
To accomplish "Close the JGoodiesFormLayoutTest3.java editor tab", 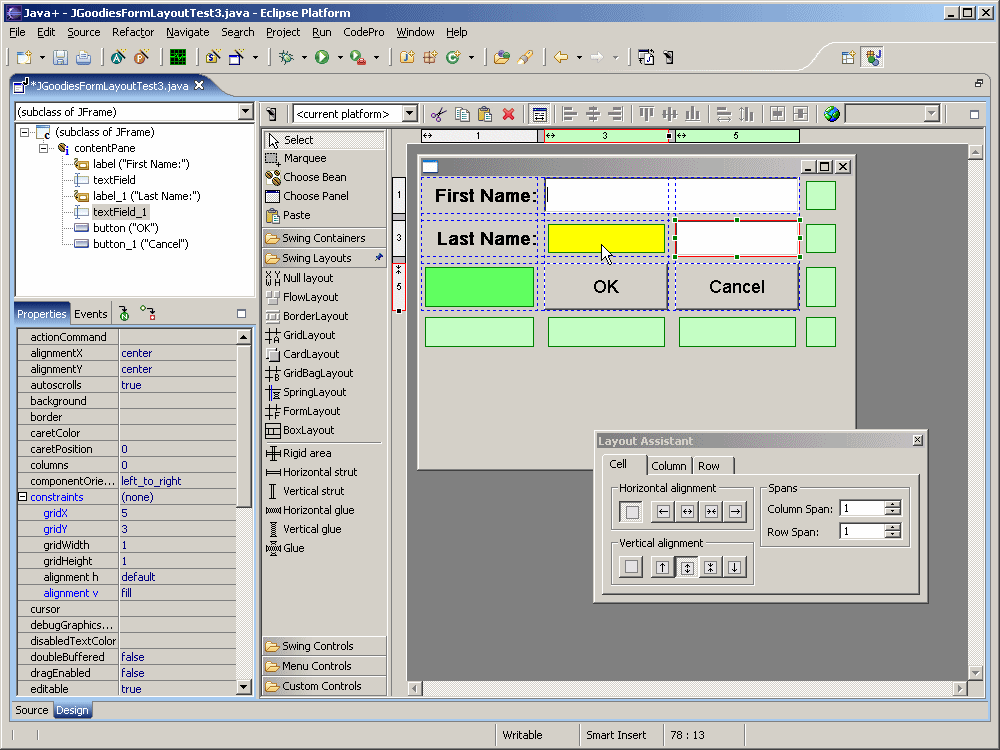I will click(199, 85).
